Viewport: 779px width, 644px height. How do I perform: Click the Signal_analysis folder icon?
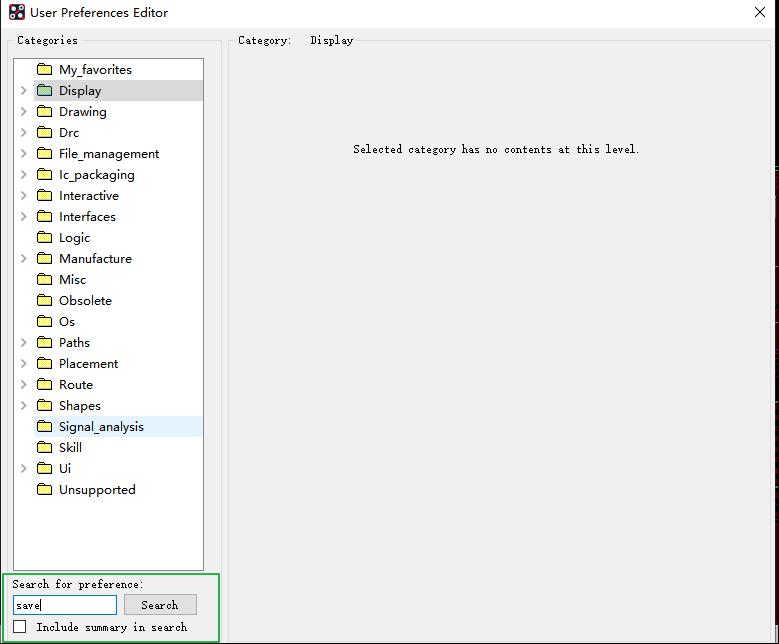click(x=44, y=427)
